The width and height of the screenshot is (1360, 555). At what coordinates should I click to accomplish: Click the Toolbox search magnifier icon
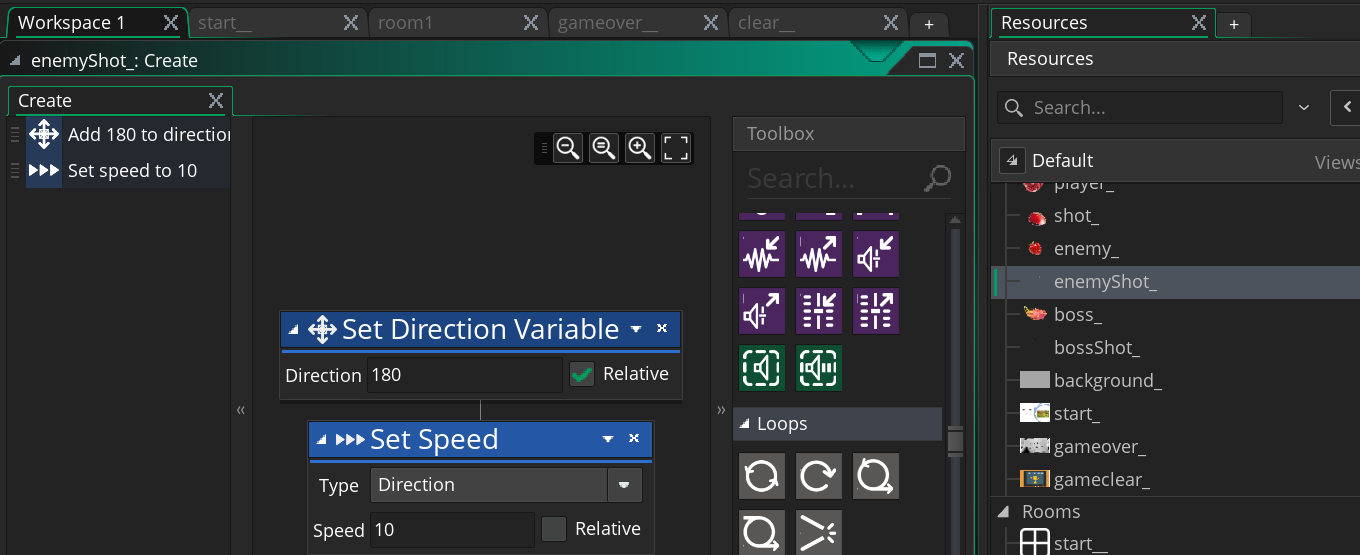click(x=937, y=178)
